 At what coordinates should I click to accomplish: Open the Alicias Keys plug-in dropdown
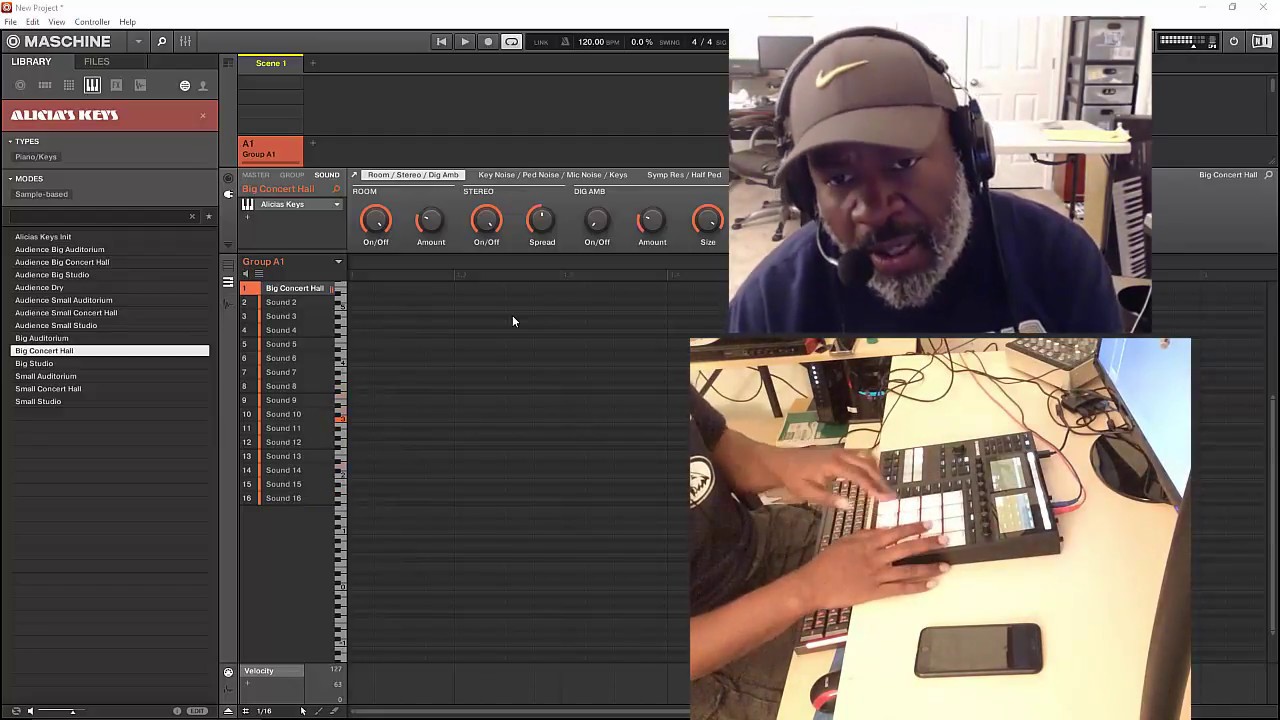coord(337,205)
